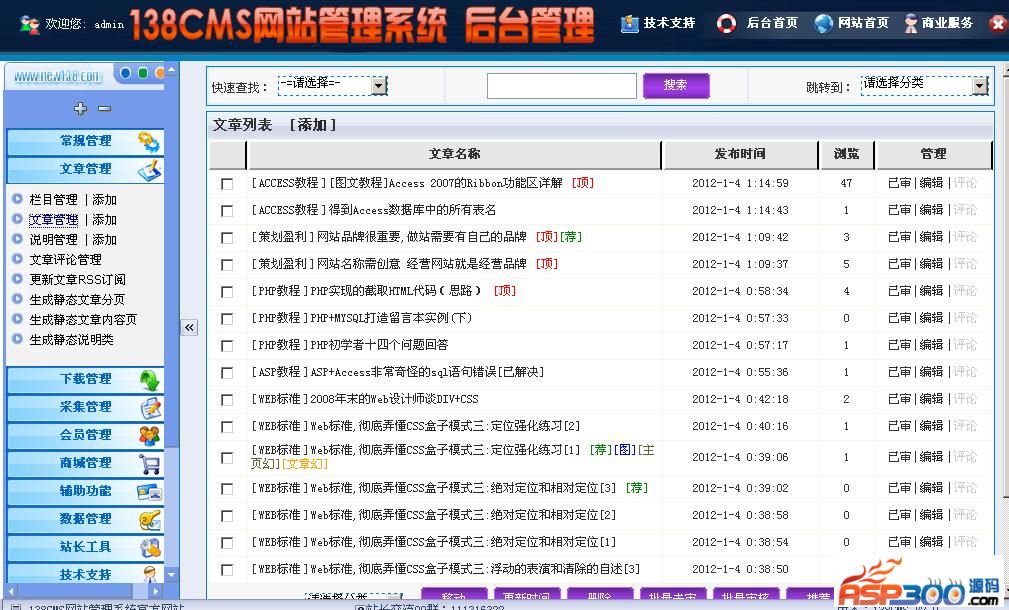Open 生成静态文章分页 in the sidebar
This screenshot has height=610, width=1009.
[77, 299]
